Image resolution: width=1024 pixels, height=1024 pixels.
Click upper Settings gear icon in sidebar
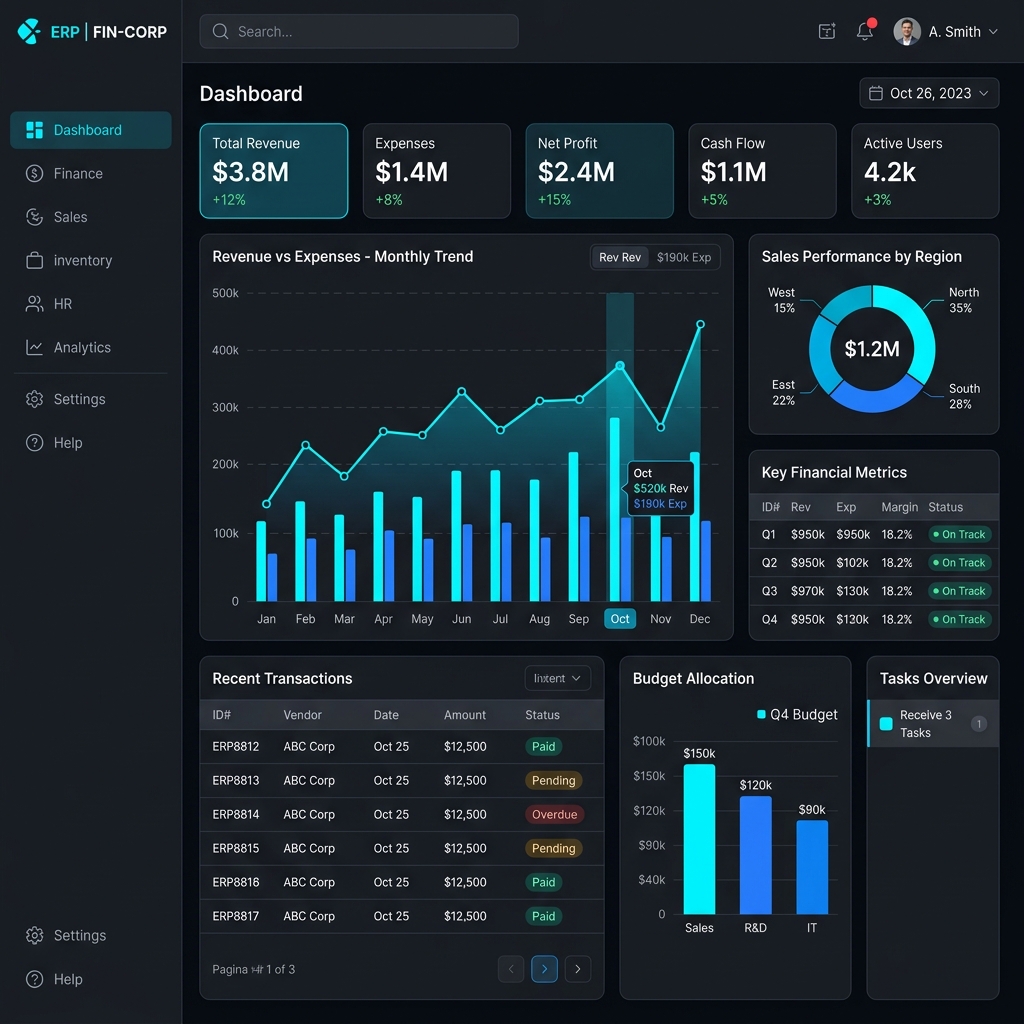(x=34, y=399)
